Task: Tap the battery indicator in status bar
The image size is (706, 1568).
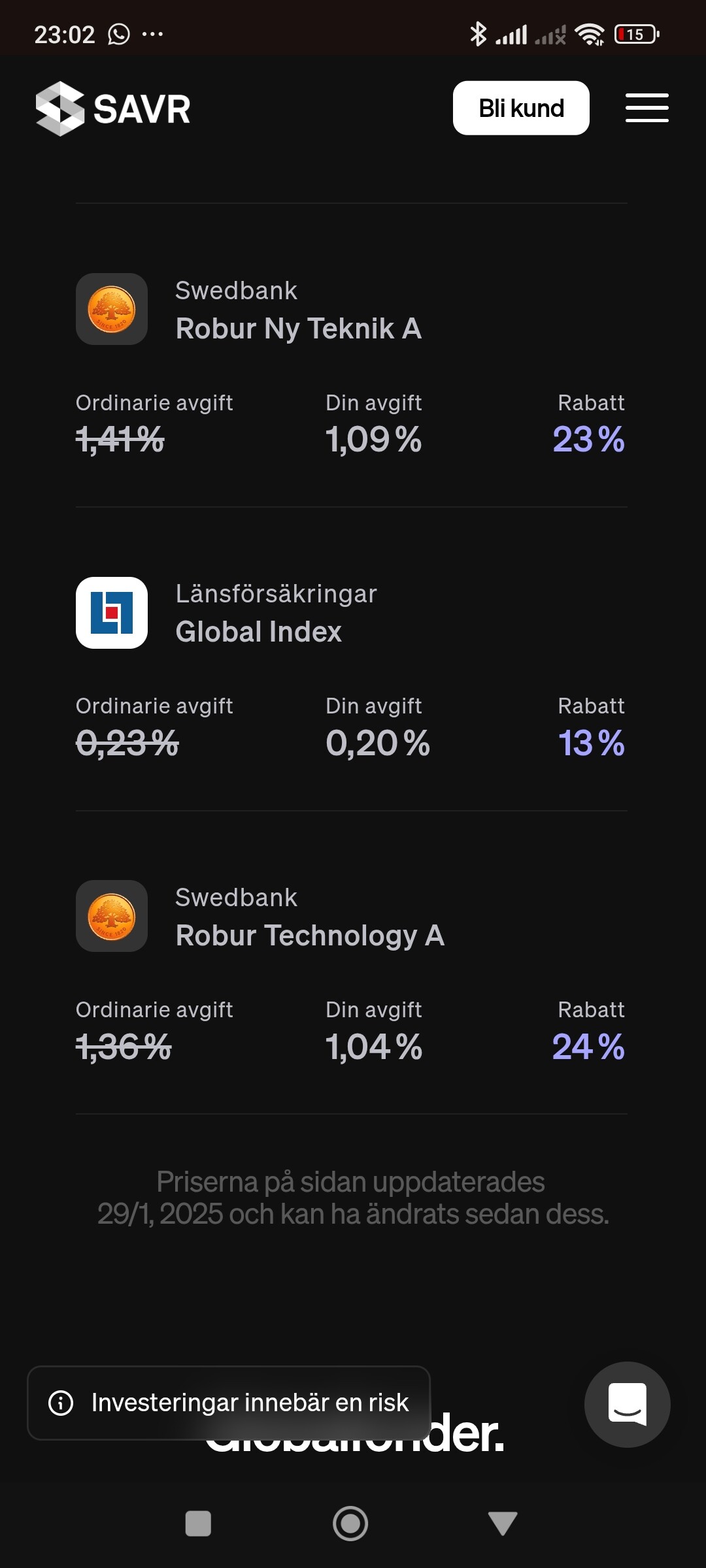Action: click(x=636, y=34)
